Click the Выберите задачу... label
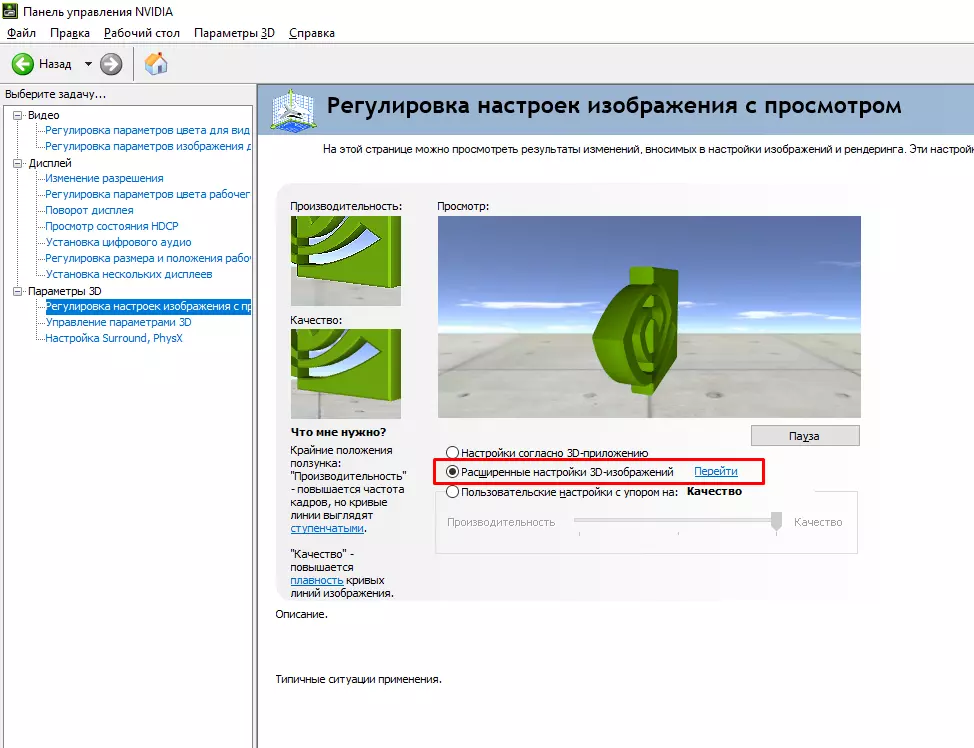Screen dimensions: 974x748 pyautogui.click(x=55, y=94)
